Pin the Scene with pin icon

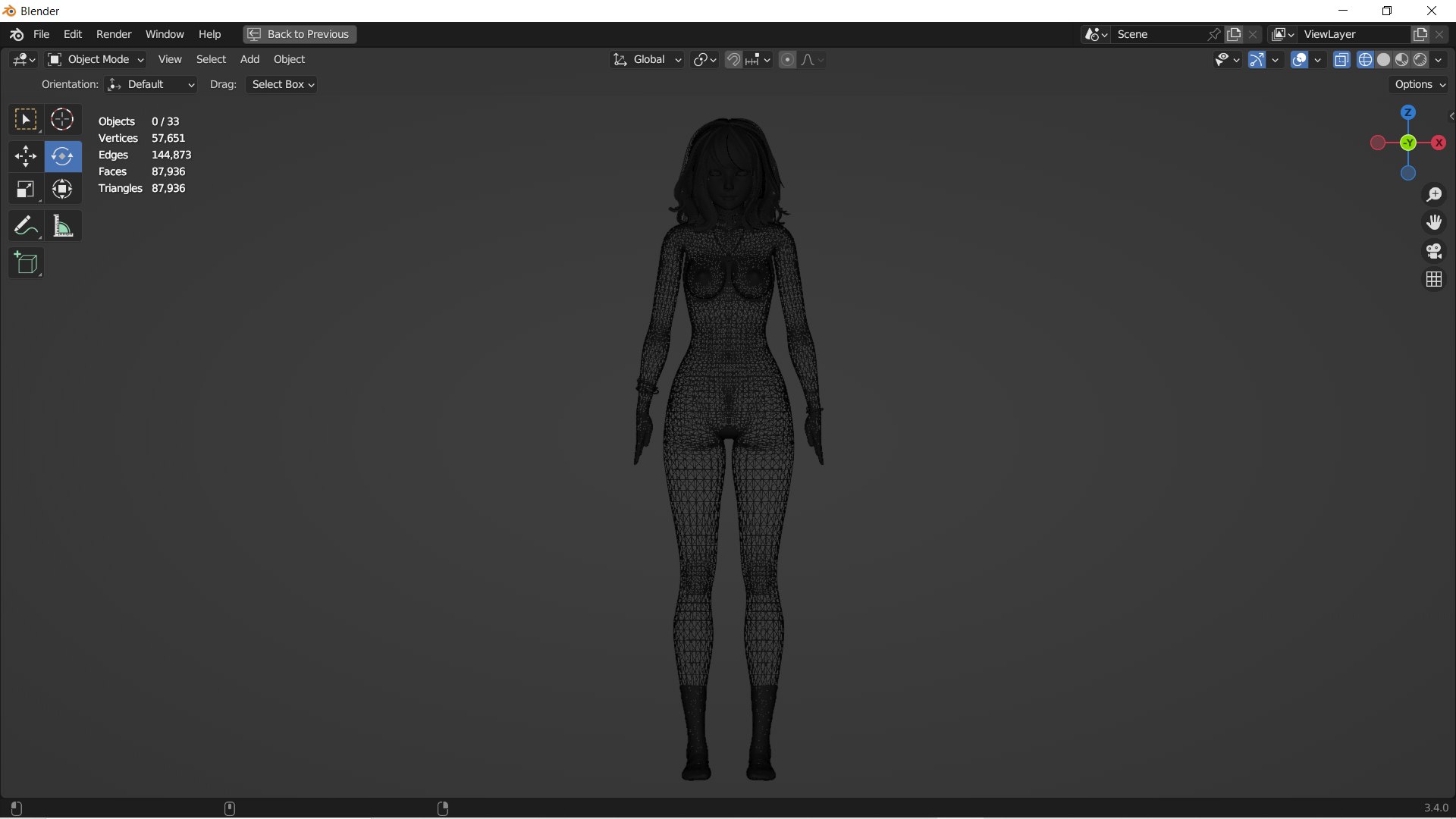(1214, 34)
